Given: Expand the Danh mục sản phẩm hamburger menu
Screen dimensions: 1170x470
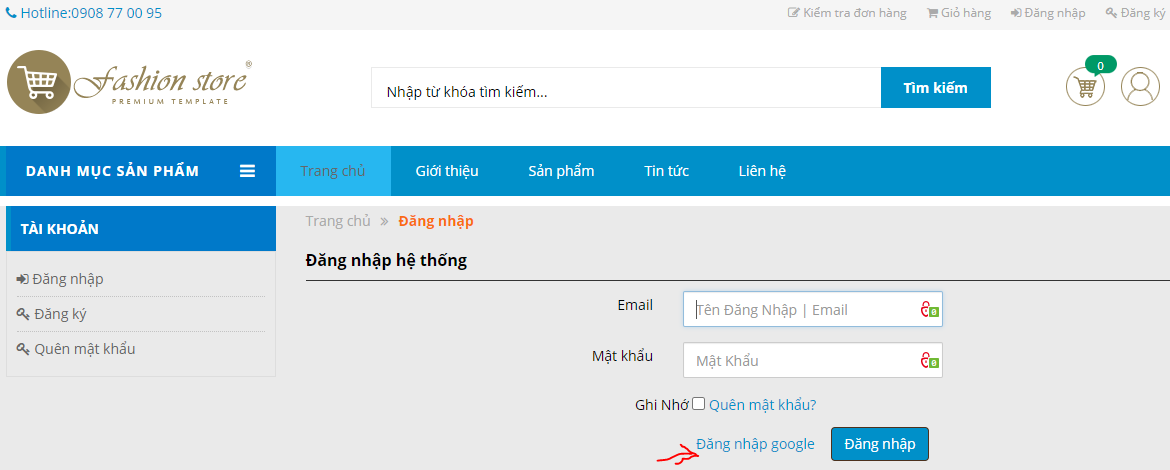Looking at the screenshot, I should click(248, 171).
